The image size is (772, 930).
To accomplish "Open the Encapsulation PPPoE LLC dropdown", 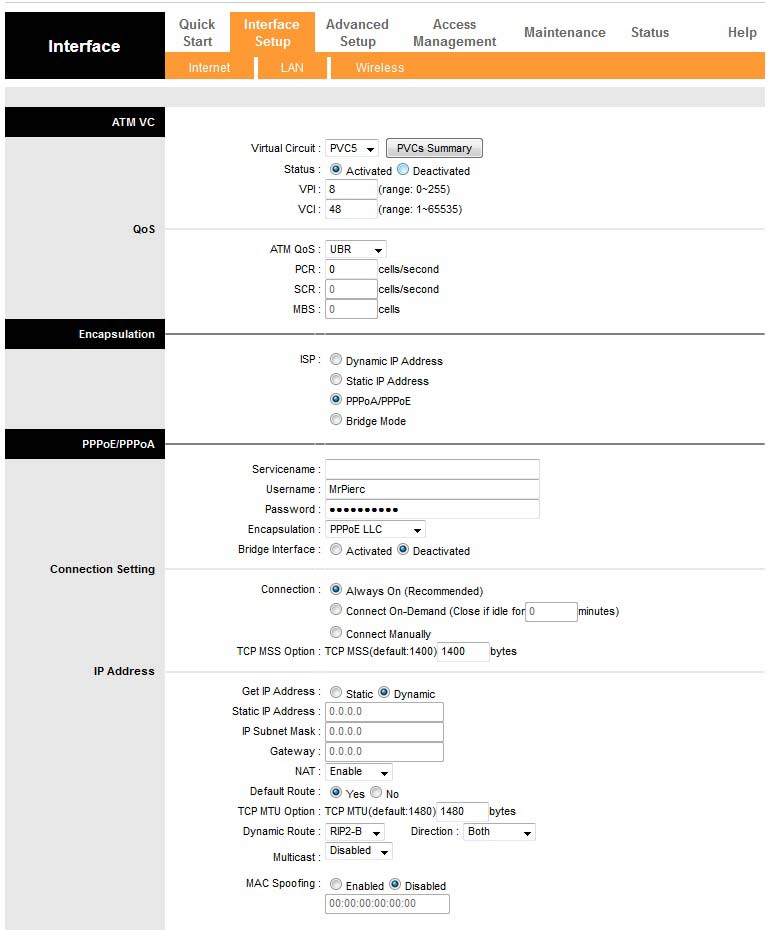I will [x=375, y=529].
